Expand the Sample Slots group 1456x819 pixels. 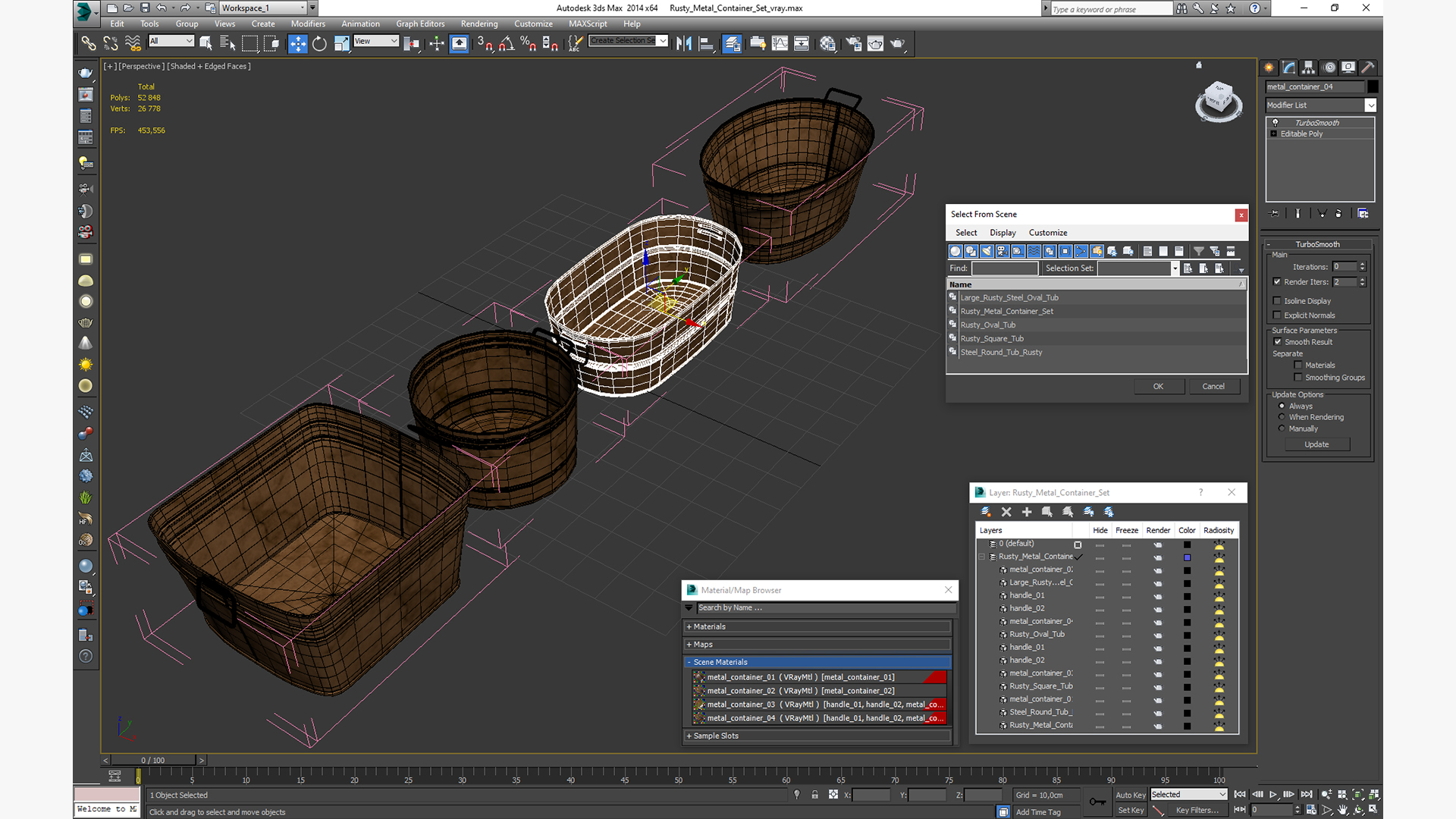tap(817, 736)
